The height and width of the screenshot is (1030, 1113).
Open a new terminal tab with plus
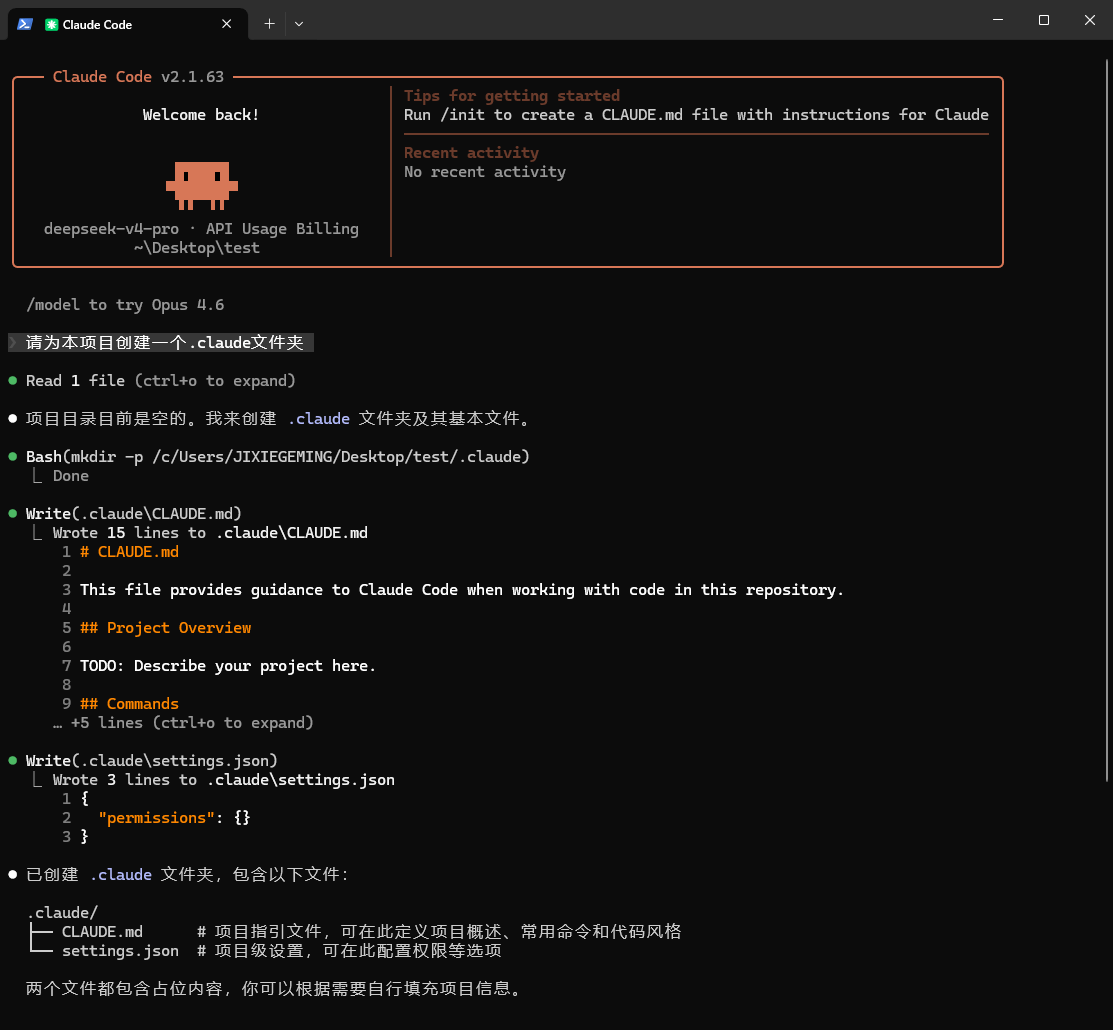tap(269, 24)
